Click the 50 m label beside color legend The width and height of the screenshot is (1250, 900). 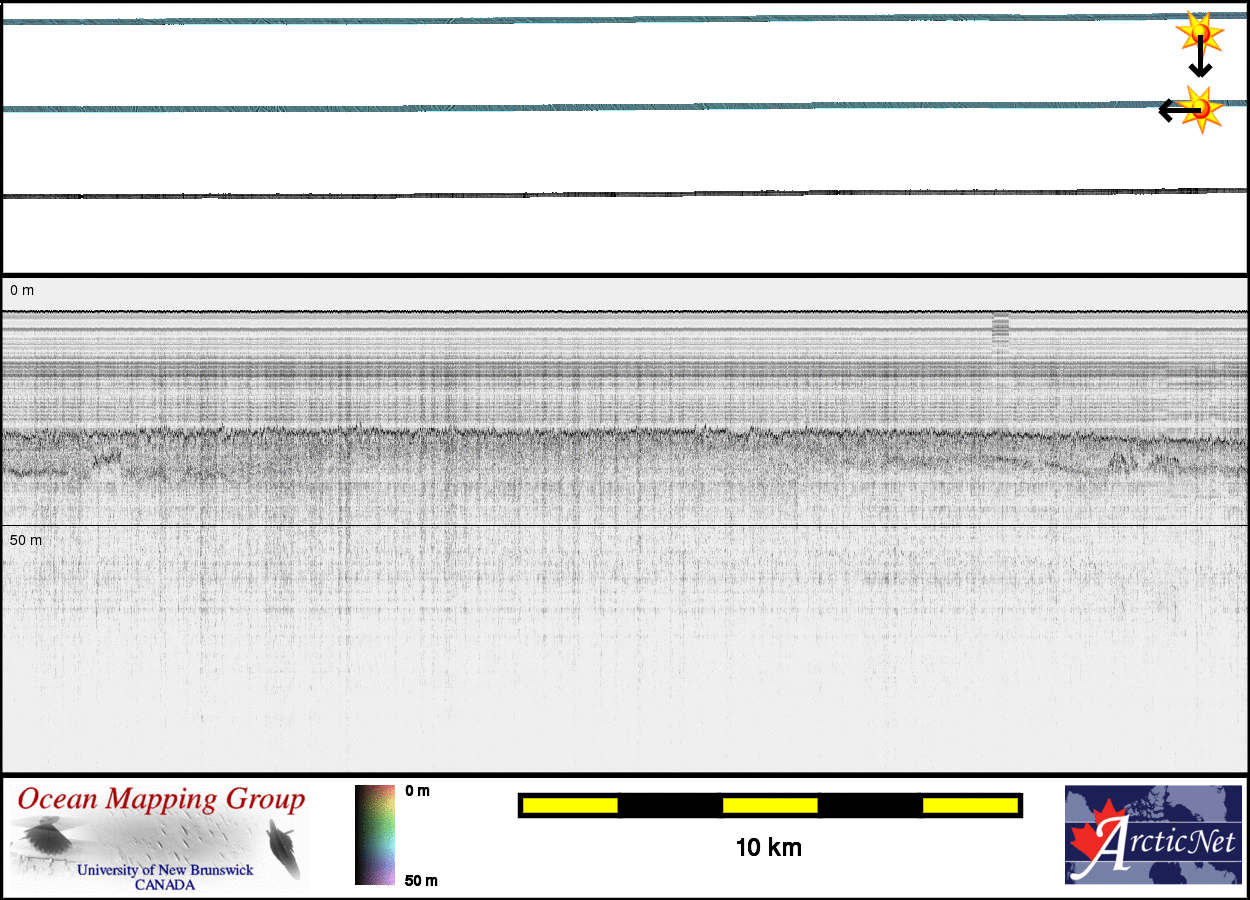coord(421,880)
